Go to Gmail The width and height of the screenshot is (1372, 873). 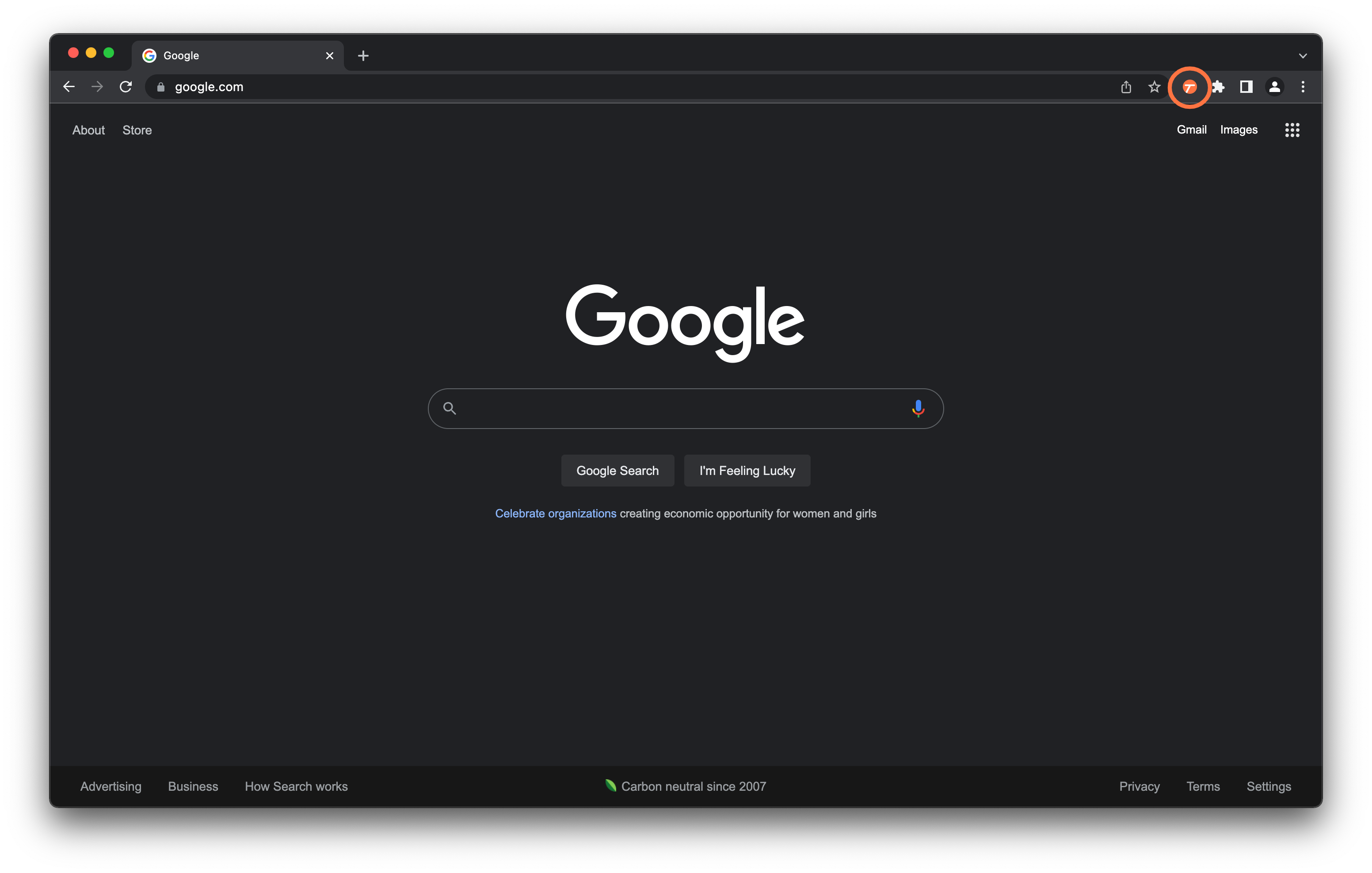coord(1191,130)
